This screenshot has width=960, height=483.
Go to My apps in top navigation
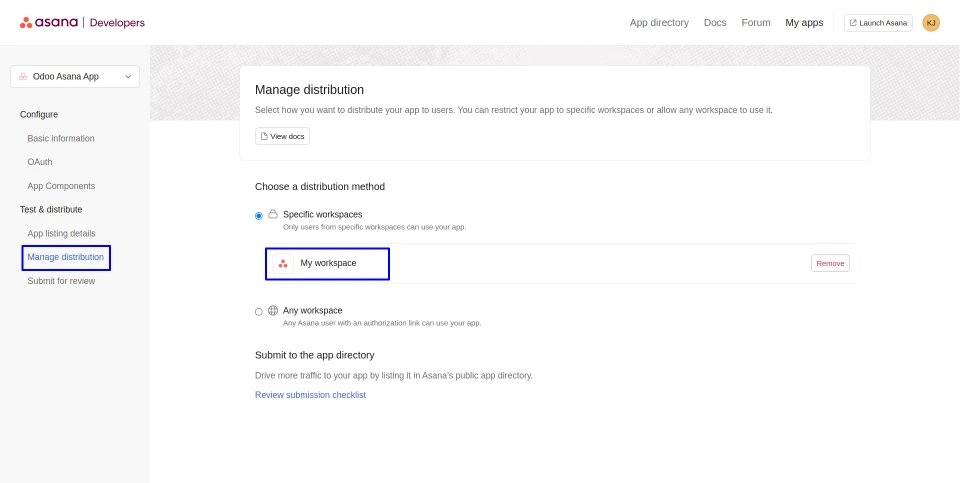coord(804,23)
